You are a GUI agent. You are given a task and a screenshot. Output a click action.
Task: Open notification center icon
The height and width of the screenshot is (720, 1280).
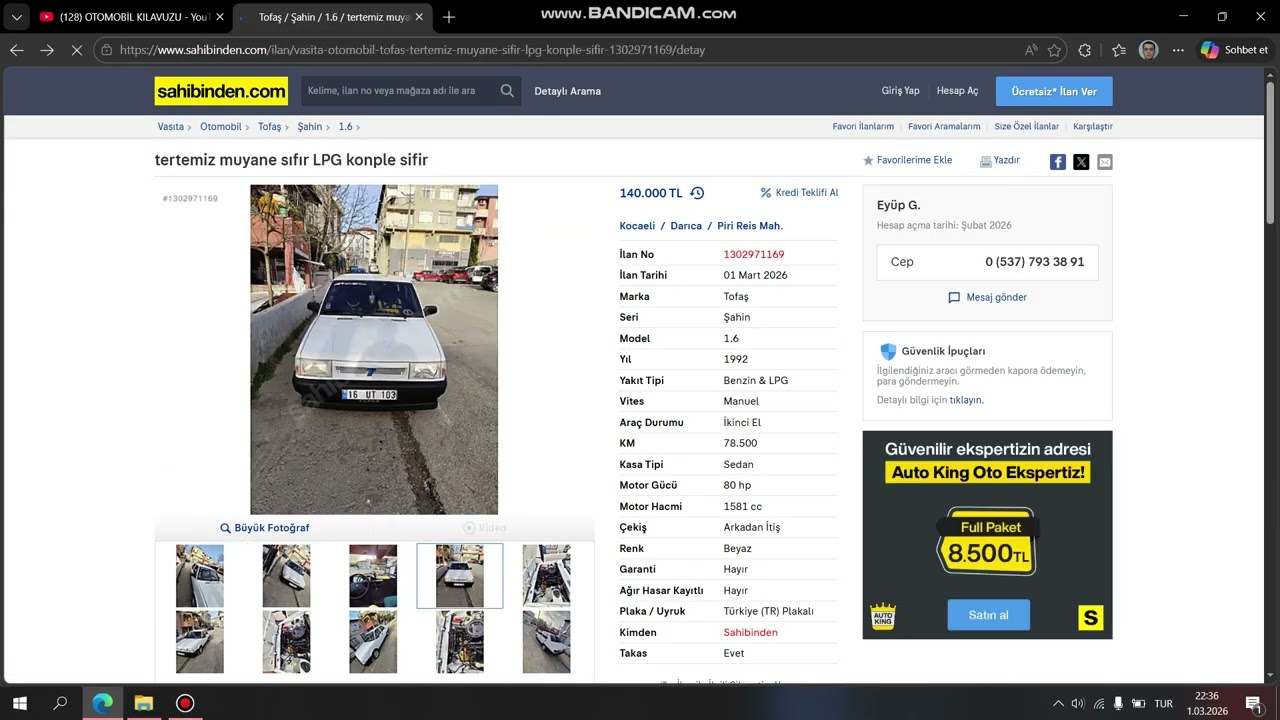click(1253, 704)
